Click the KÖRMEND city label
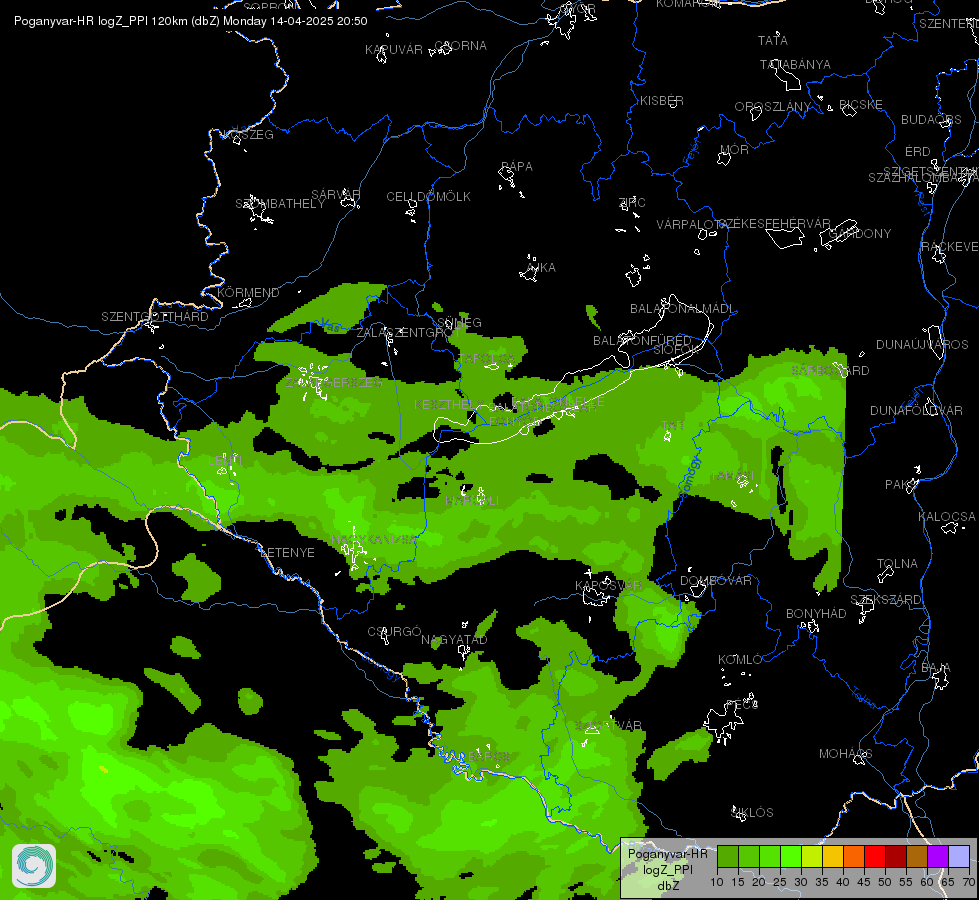This screenshot has height=900, width=979. pos(248,293)
